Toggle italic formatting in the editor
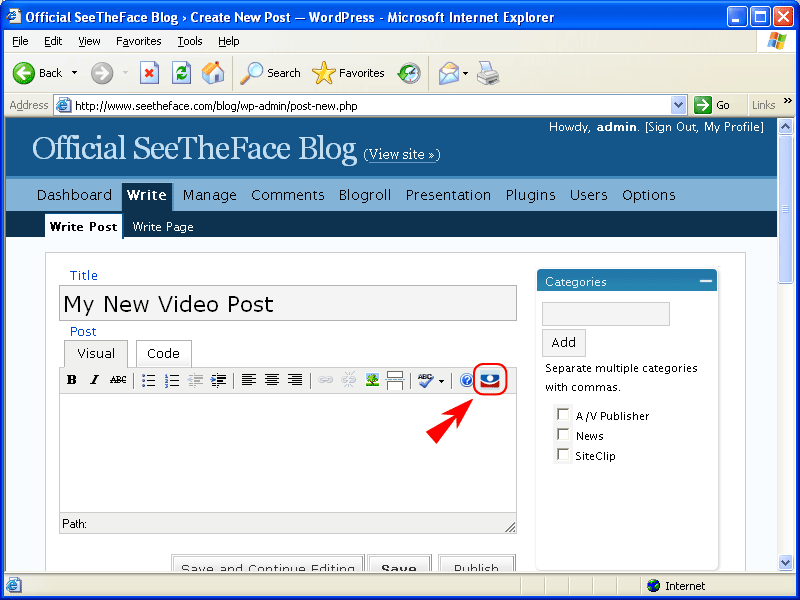The width and height of the screenshot is (800, 600). click(x=94, y=380)
